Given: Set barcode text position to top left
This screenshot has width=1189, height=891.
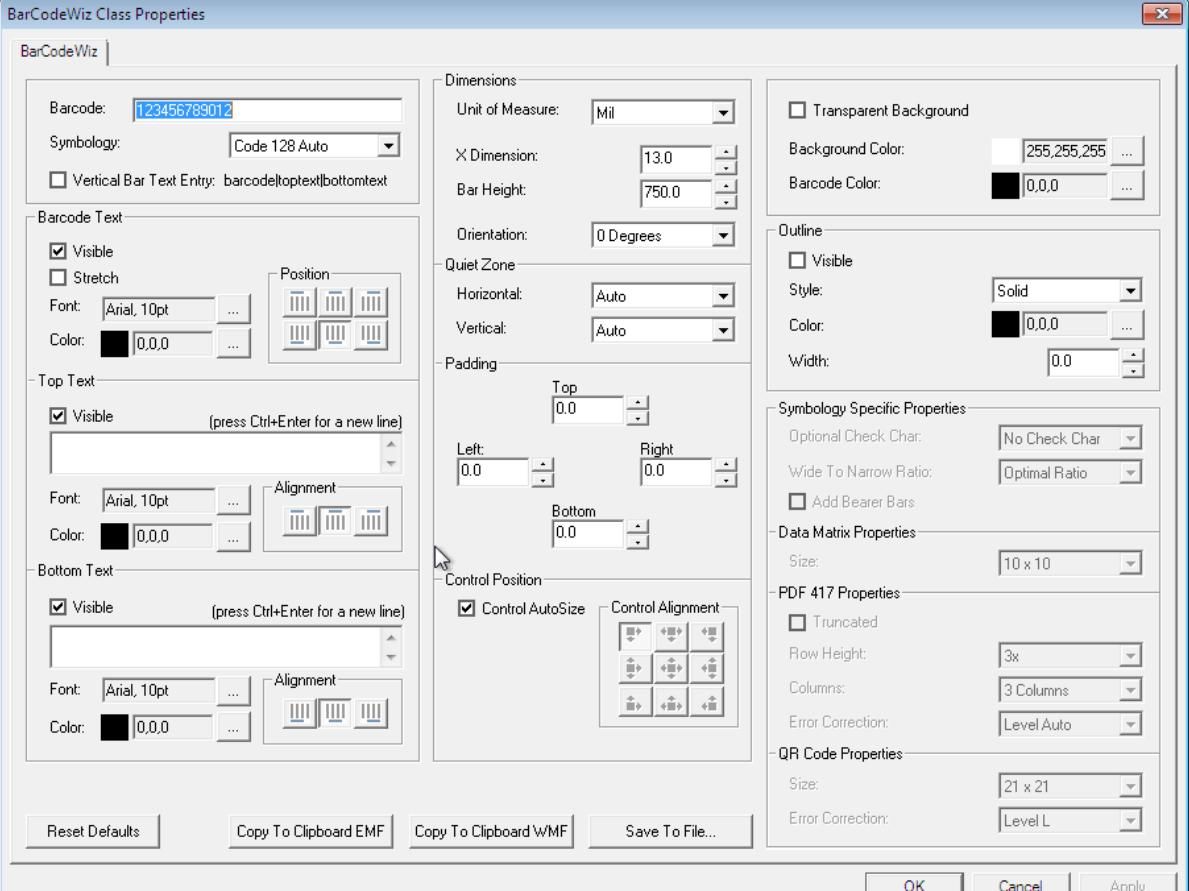Looking at the screenshot, I should [x=300, y=303].
